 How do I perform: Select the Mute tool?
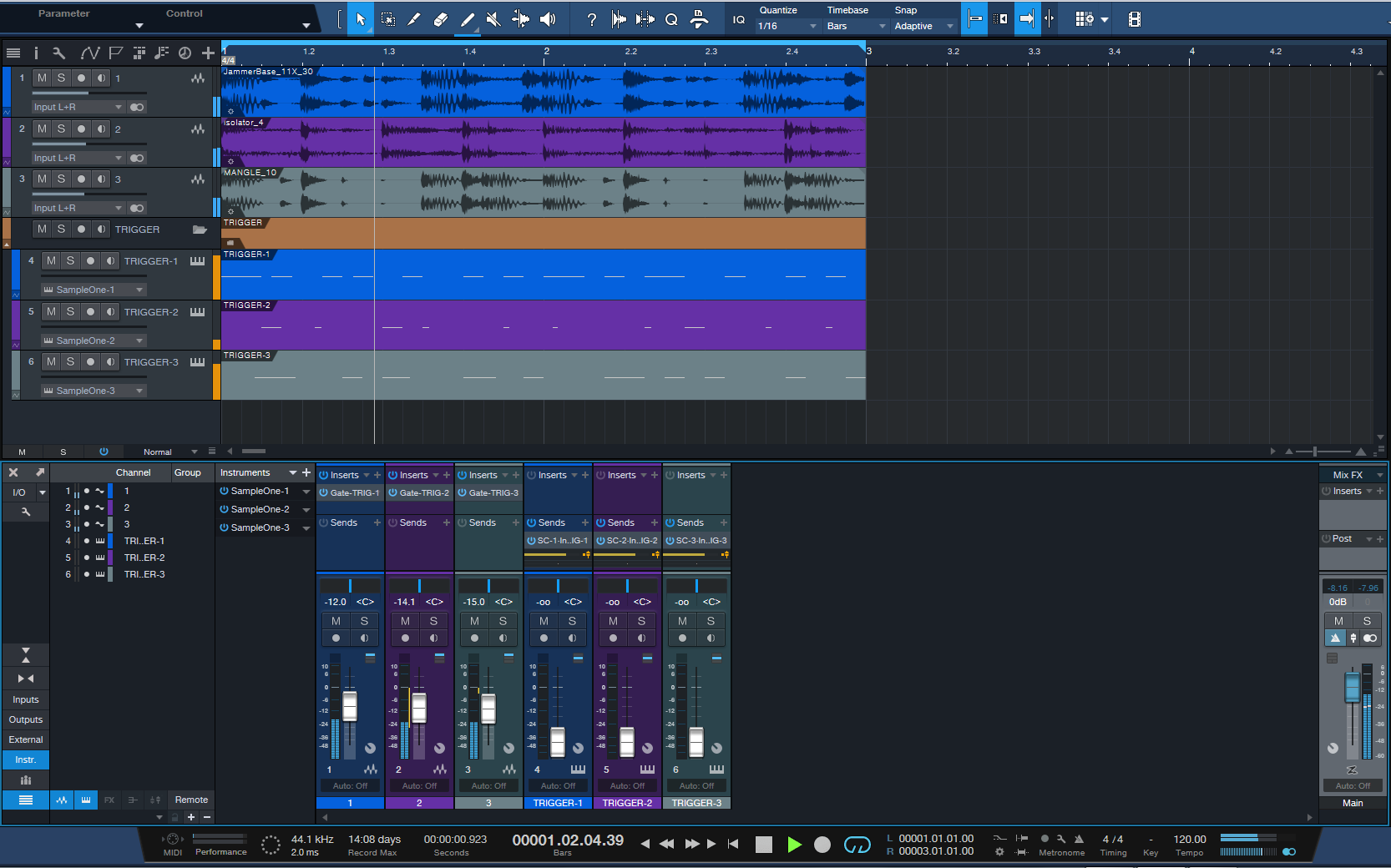[493, 19]
